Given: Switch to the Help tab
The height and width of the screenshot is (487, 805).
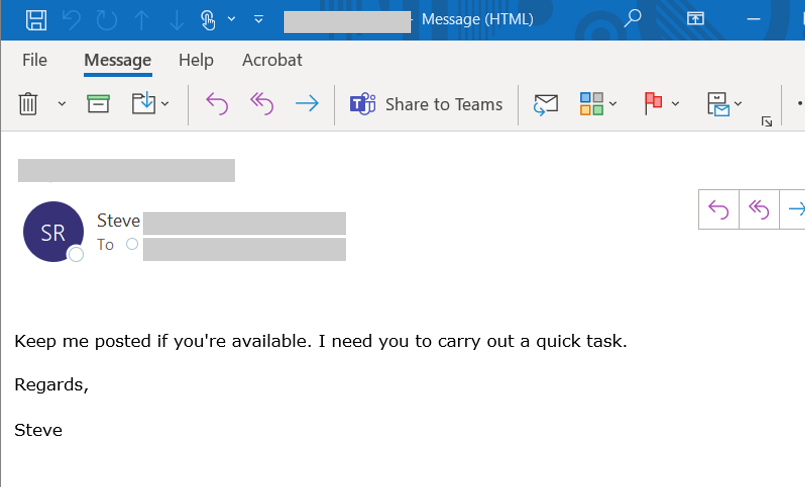Looking at the screenshot, I should (196, 60).
